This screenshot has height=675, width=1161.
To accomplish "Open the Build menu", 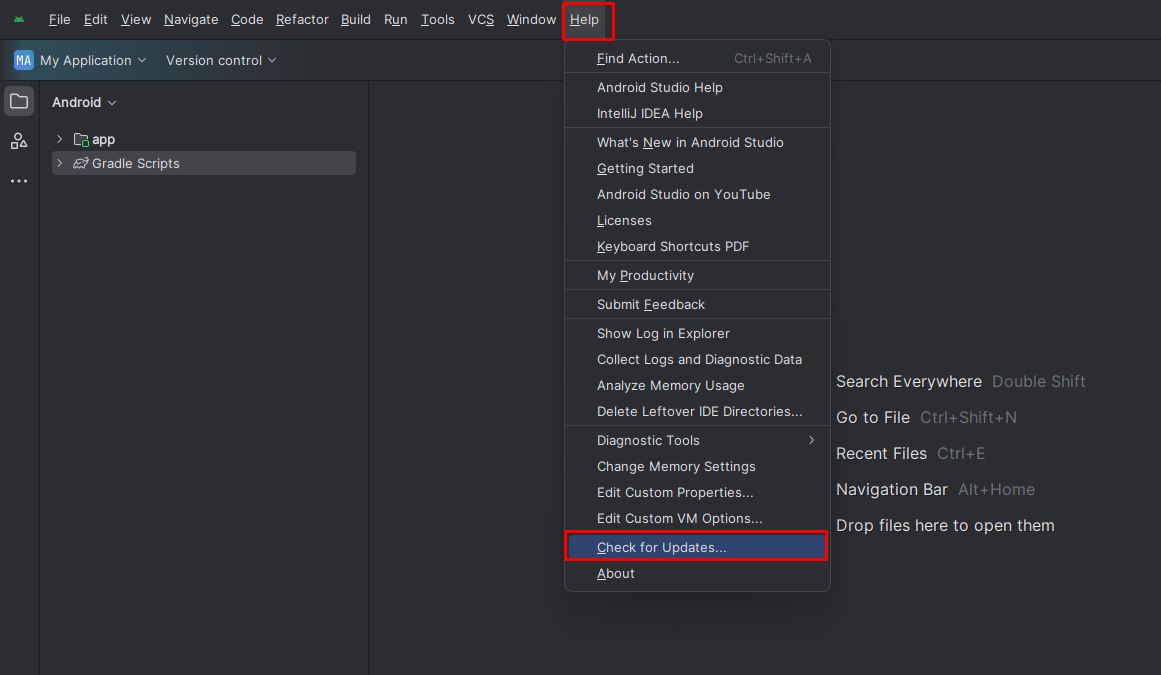I will 355,19.
